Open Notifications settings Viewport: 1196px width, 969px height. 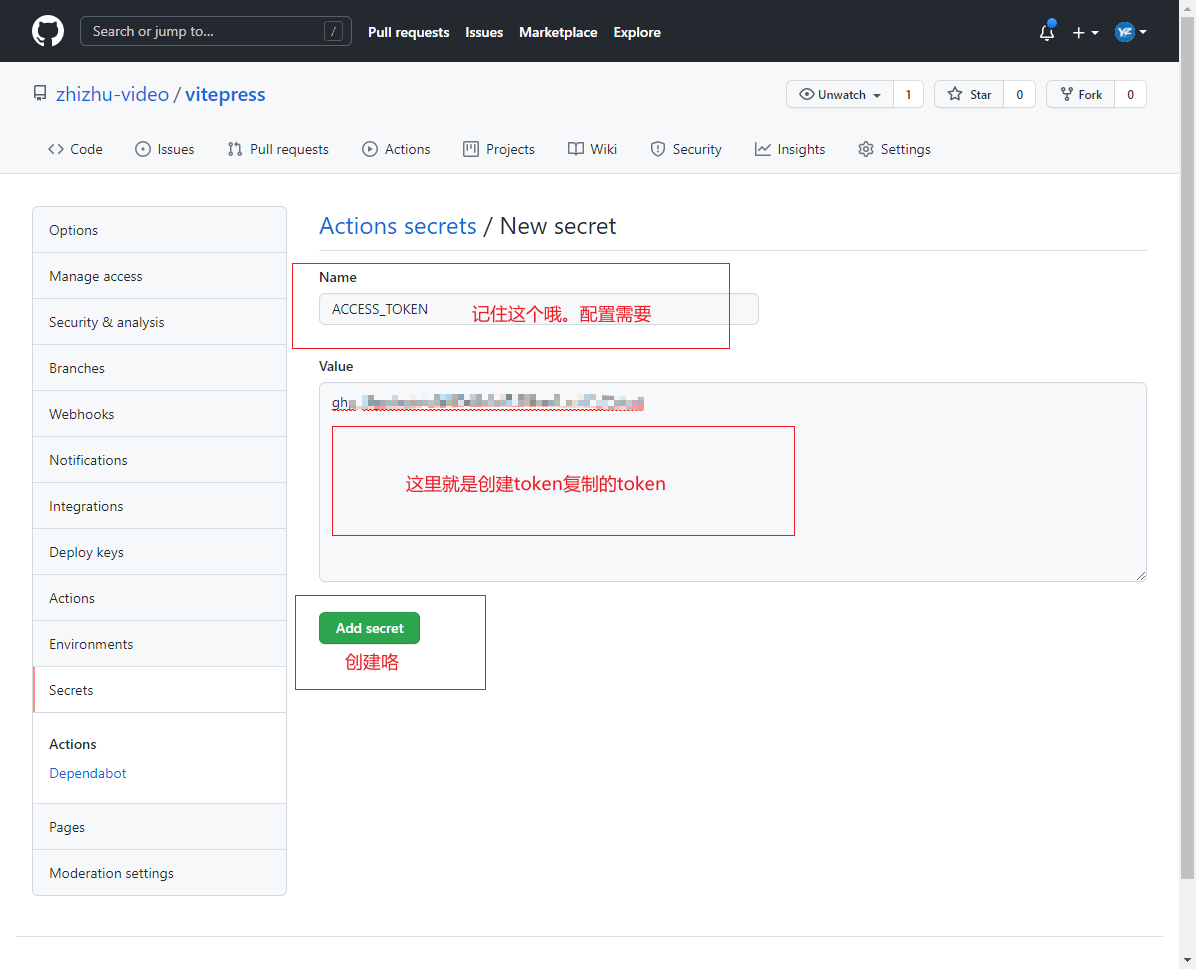click(x=159, y=460)
